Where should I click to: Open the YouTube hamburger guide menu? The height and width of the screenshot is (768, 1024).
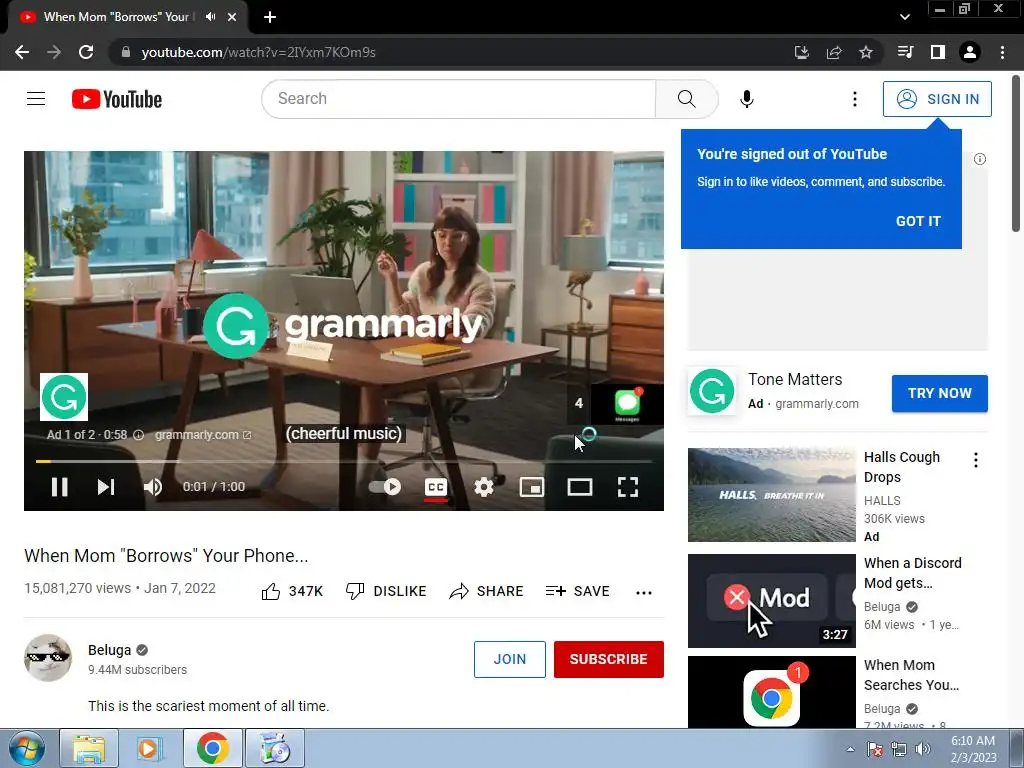click(36, 99)
